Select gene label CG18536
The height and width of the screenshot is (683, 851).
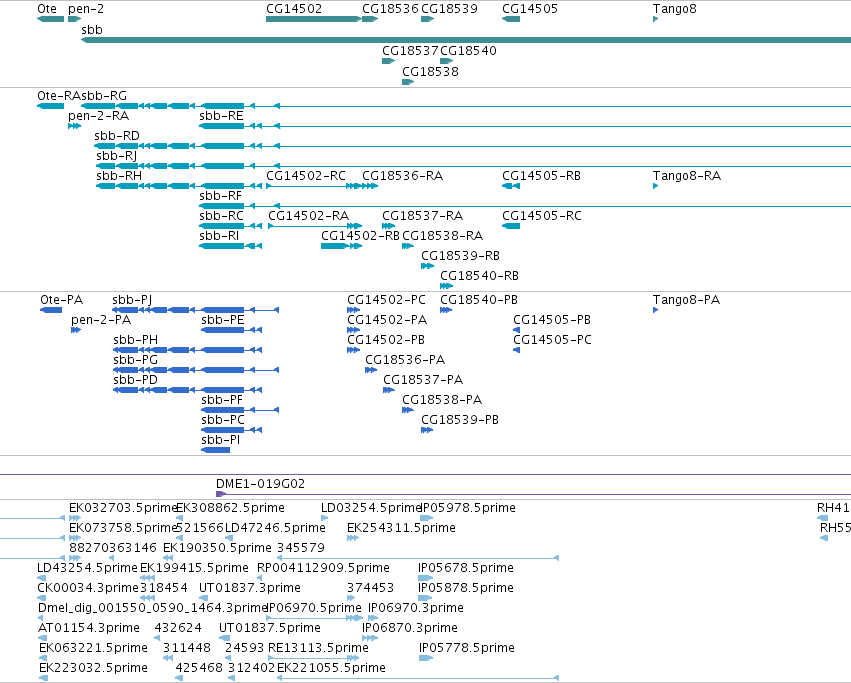(x=391, y=9)
